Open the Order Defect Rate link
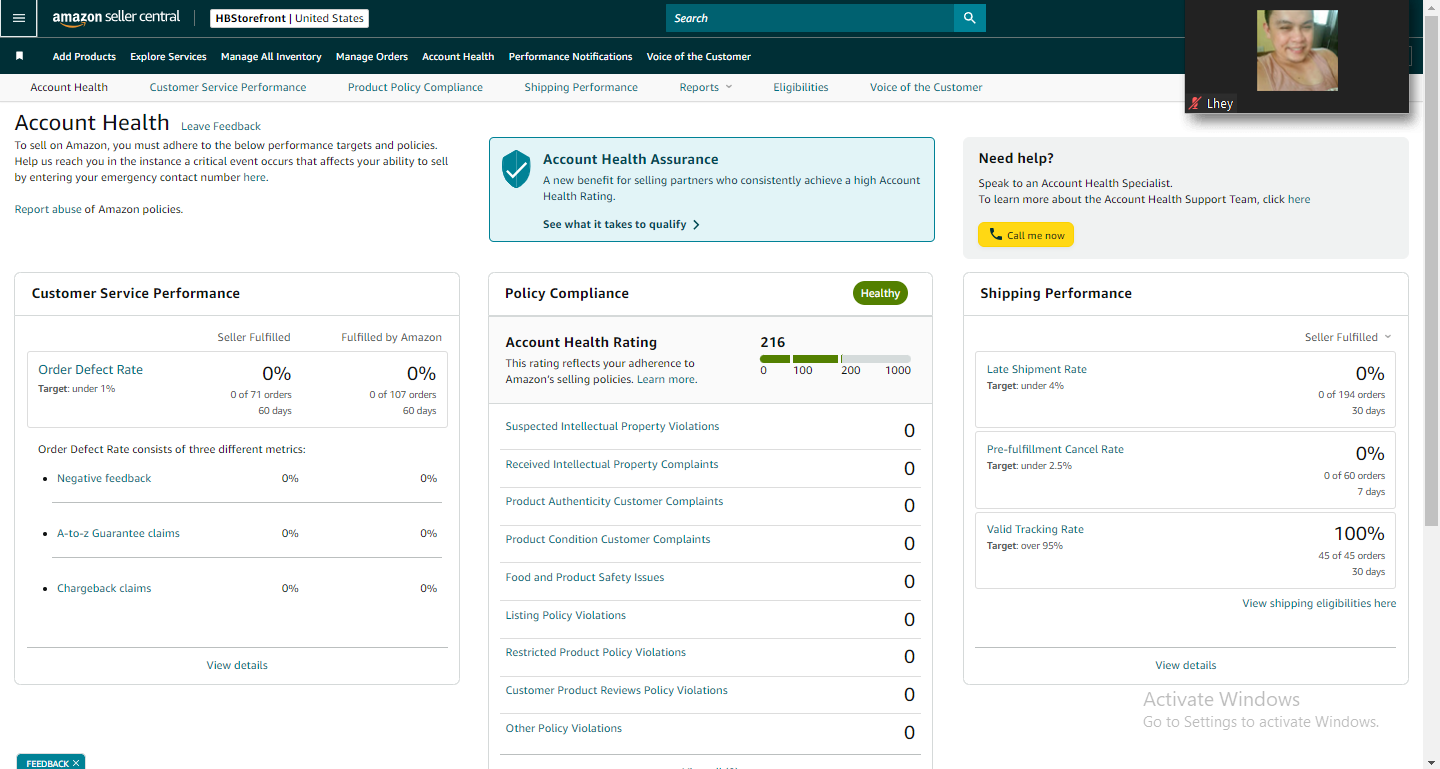This screenshot has height=769, width=1440. click(x=91, y=369)
